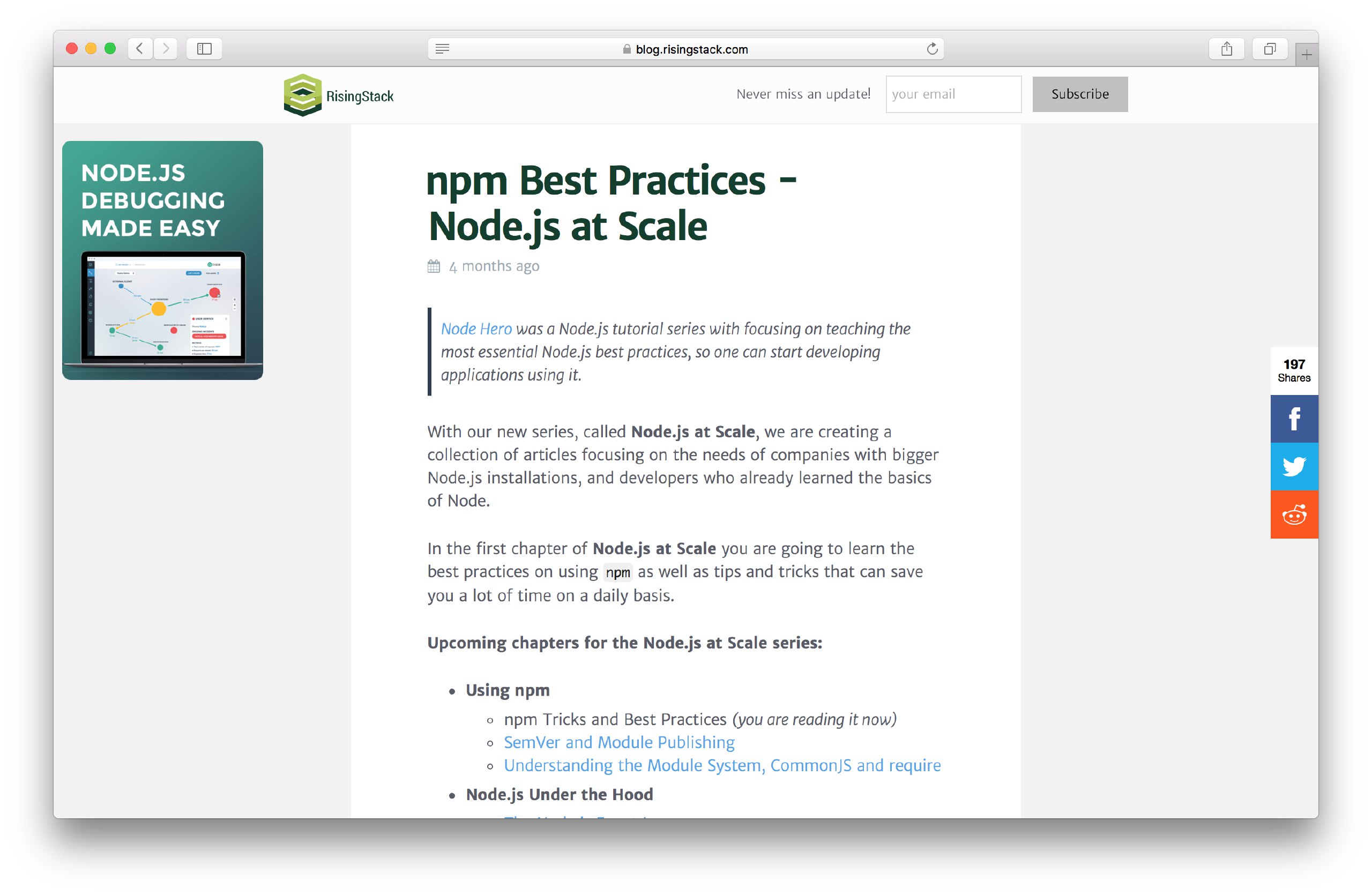Open Understanding the Module System link

coord(722,765)
